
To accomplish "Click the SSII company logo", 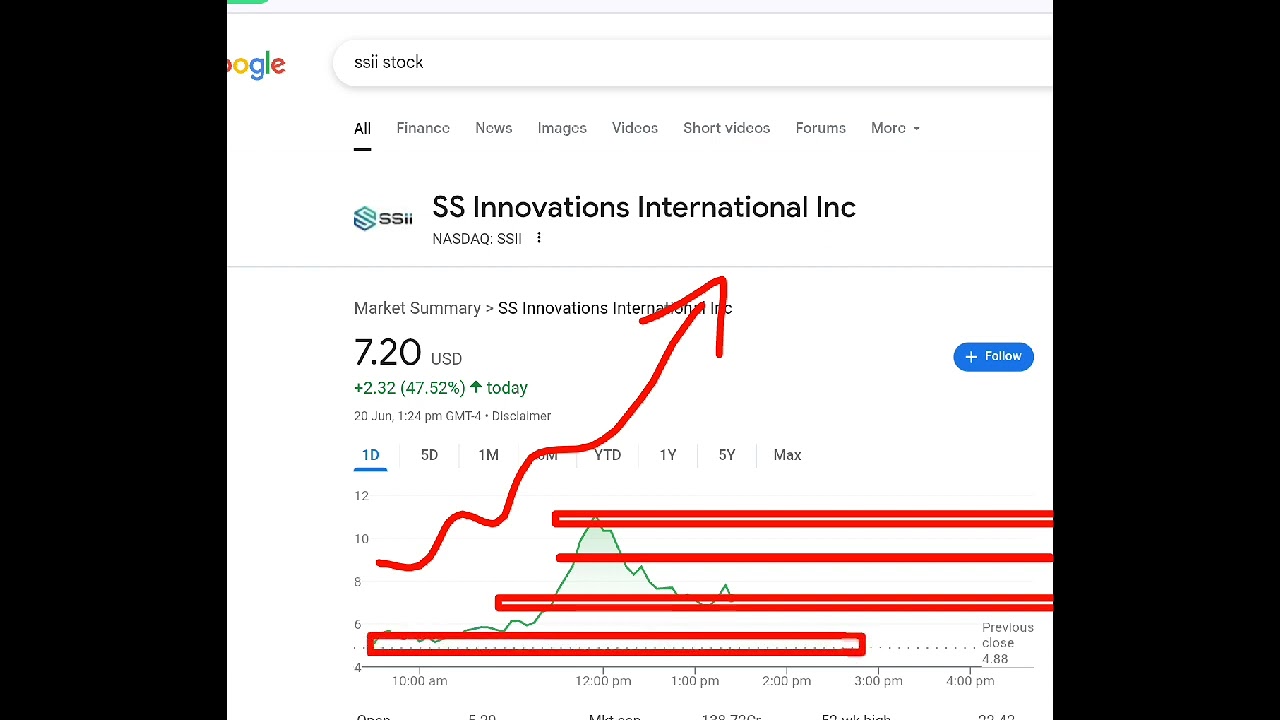I will tap(383, 218).
